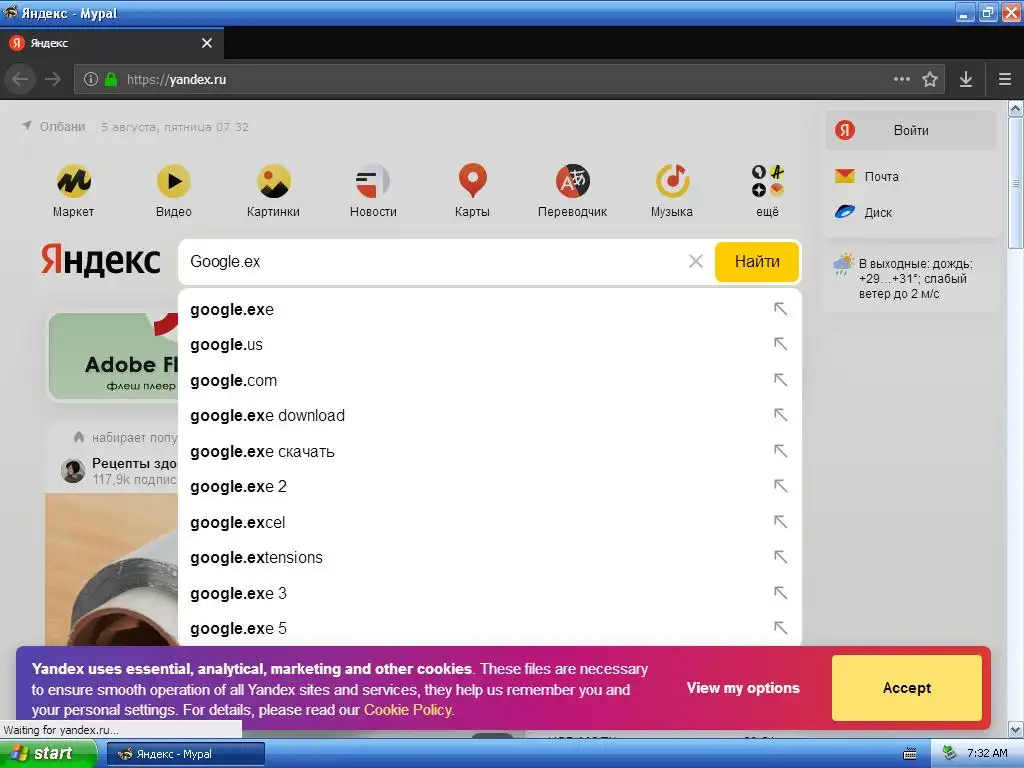
Task: Open the browser hamburger menu
Action: (1005, 80)
